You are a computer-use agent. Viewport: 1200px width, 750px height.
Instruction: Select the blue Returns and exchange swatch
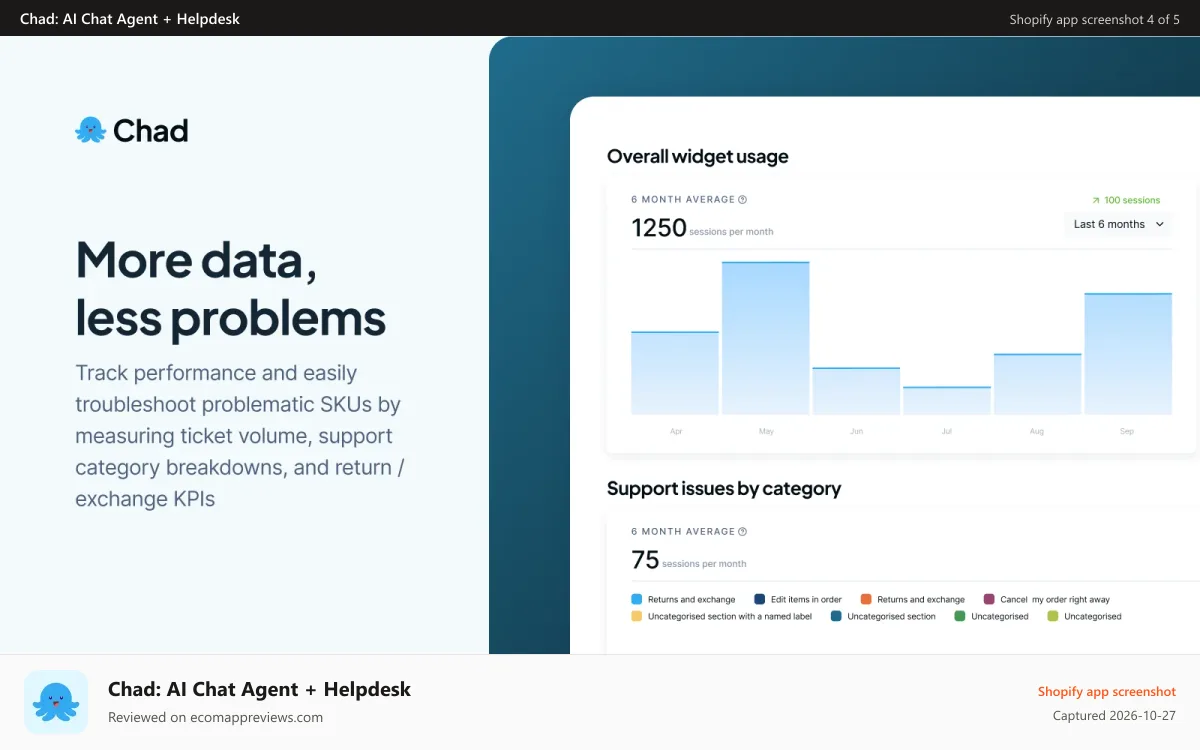tap(637, 599)
